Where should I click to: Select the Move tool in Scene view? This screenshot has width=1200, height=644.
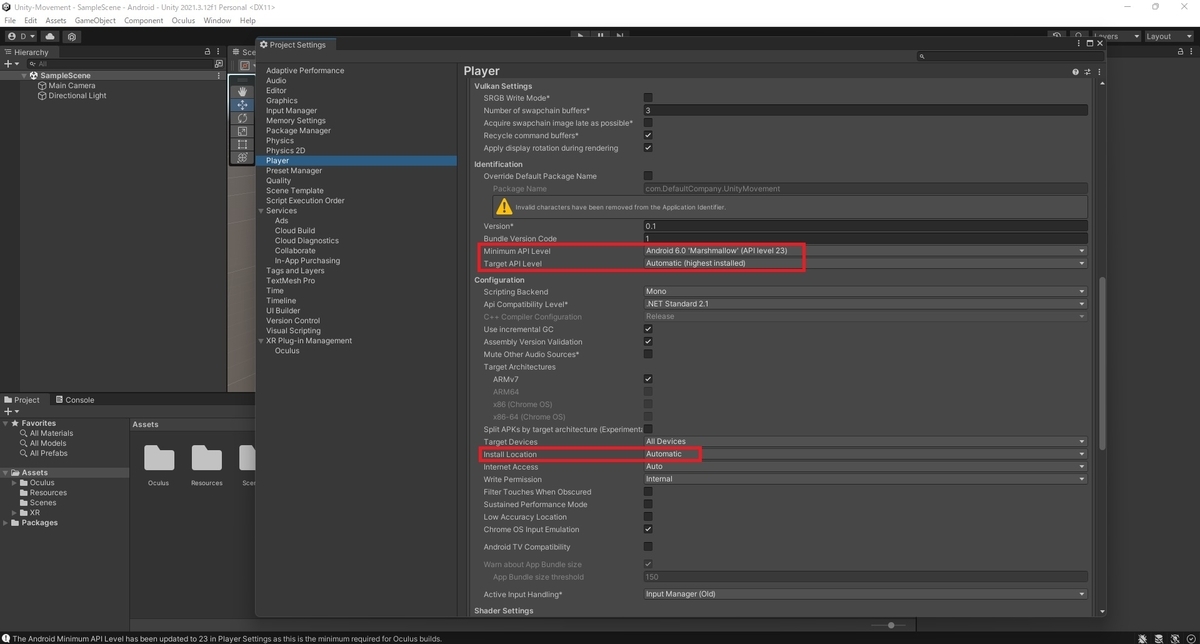pyautogui.click(x=242, y=105)
